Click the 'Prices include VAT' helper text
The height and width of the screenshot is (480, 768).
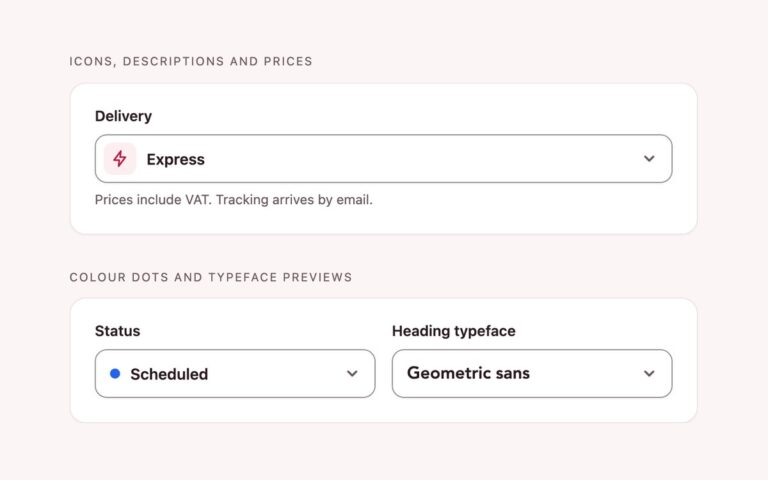point(153,200)
